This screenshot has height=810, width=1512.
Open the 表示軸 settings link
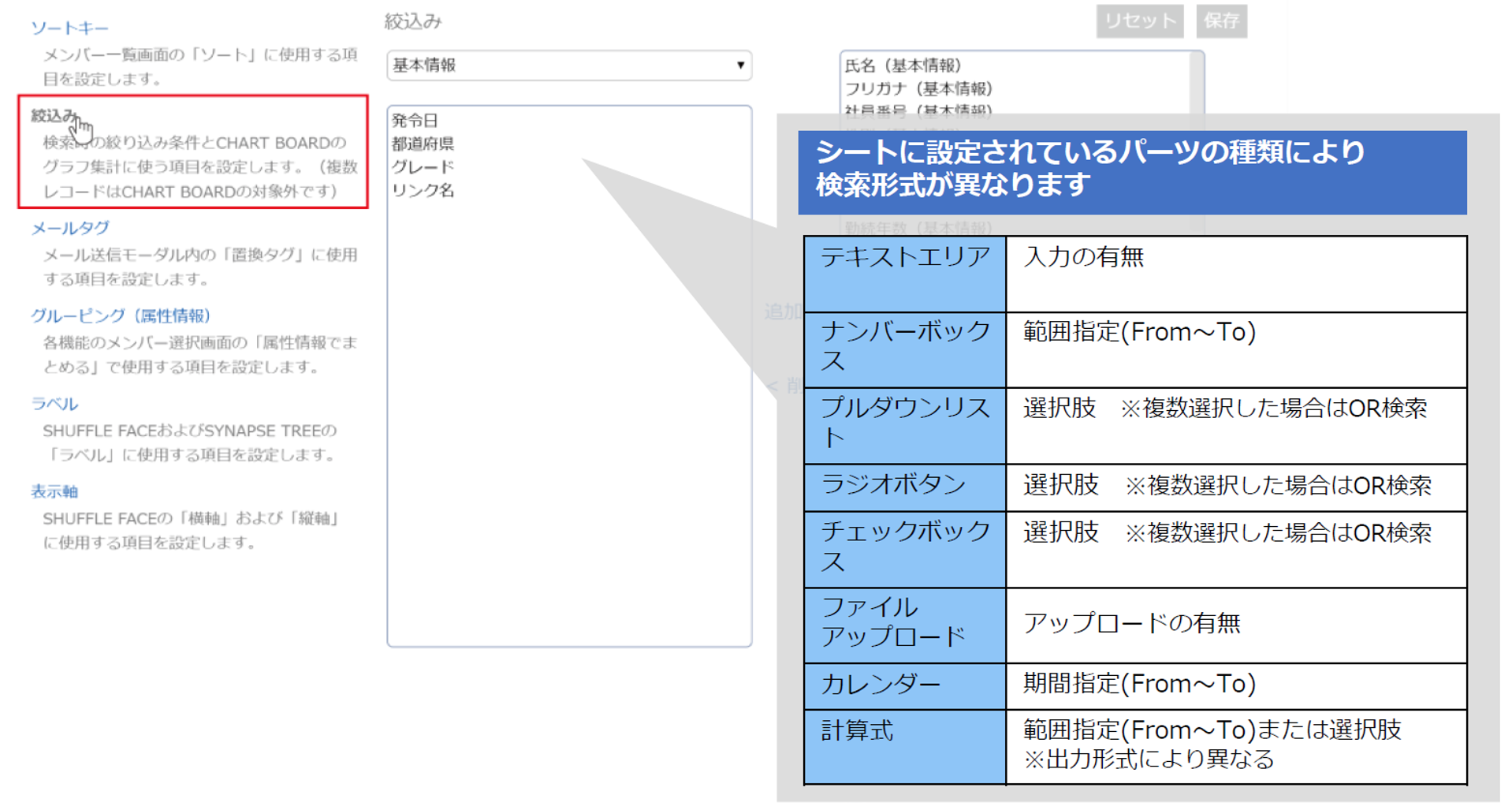coord(54,491)
